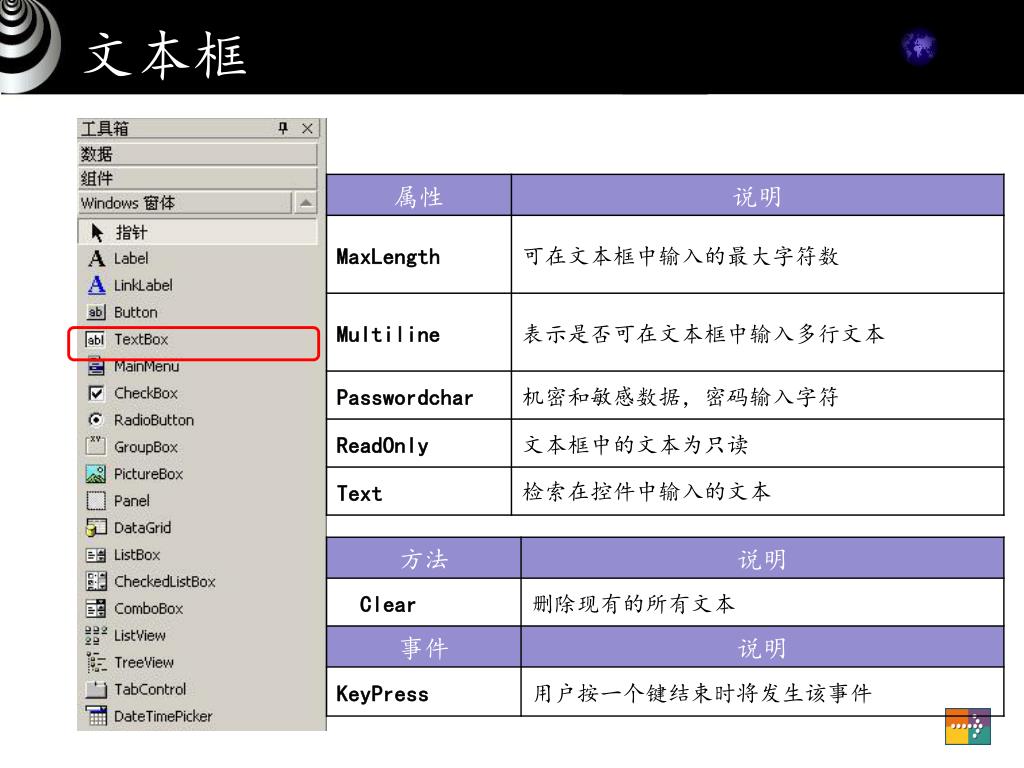Click the ReadOnly property cell
Screen dimensions: 1024x768
point(419,444)
